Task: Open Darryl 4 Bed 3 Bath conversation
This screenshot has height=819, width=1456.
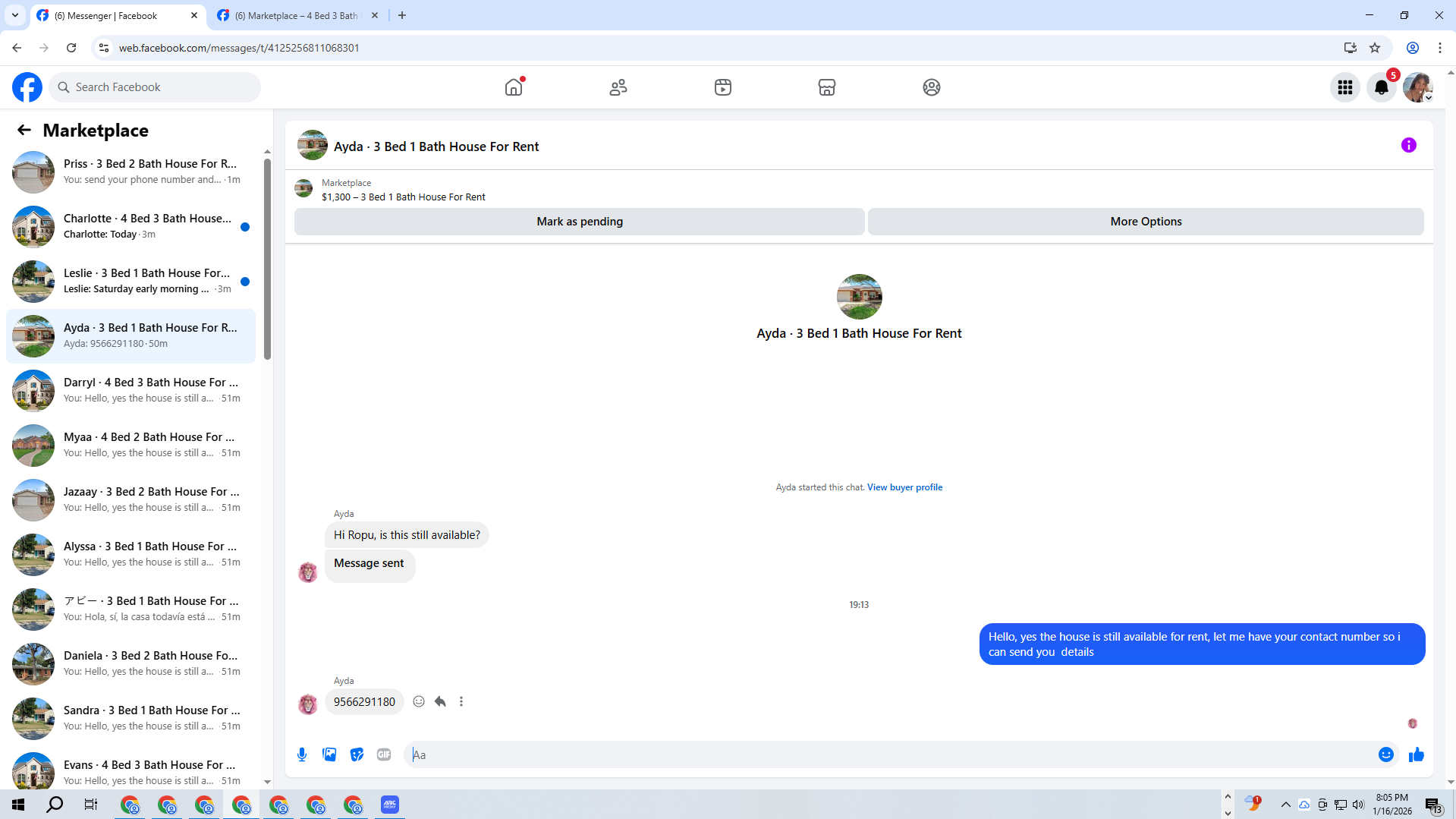Action: click(x=131, y=390)
